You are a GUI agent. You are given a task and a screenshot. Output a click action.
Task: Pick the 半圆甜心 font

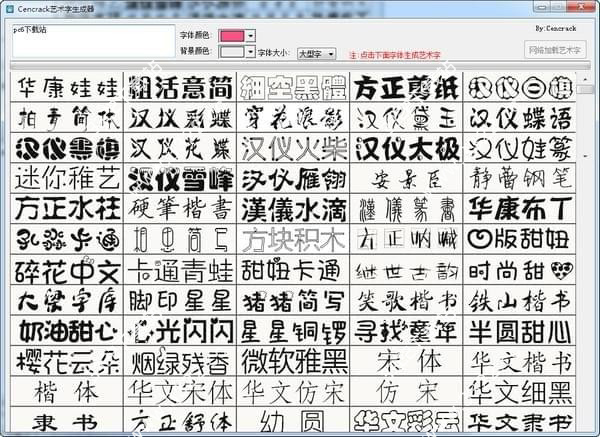pos(519,331)
